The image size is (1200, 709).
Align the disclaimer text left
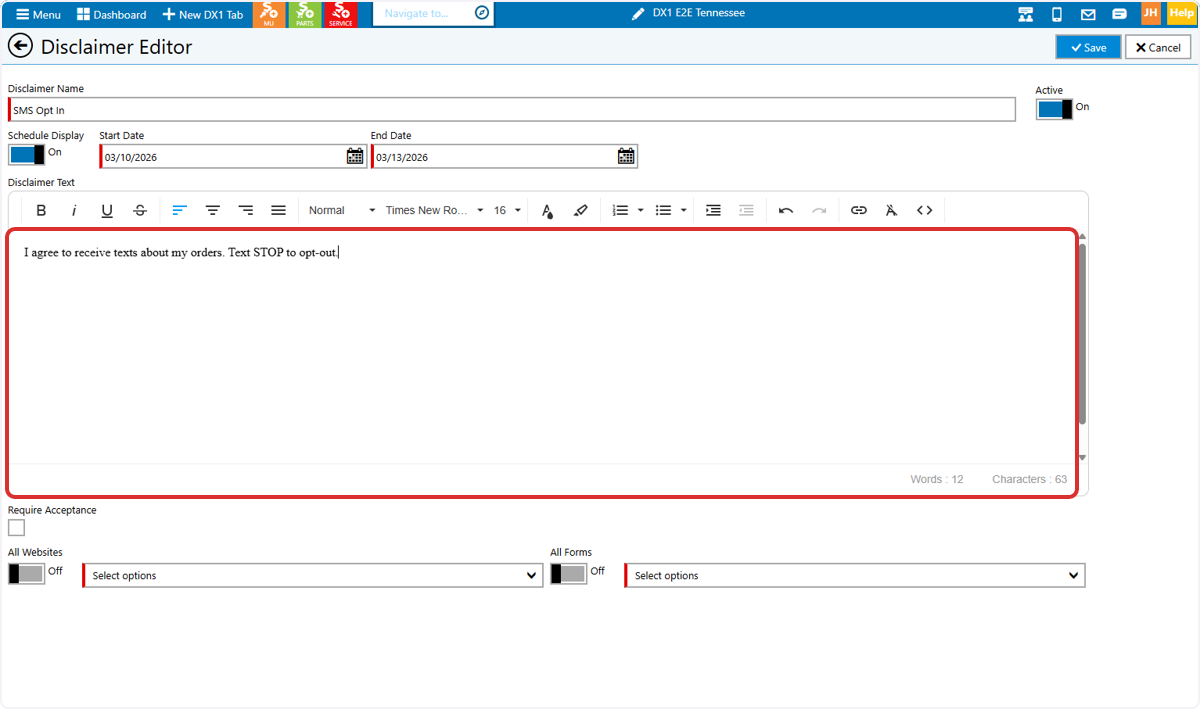pyautogui.click(x=180, y=210)
